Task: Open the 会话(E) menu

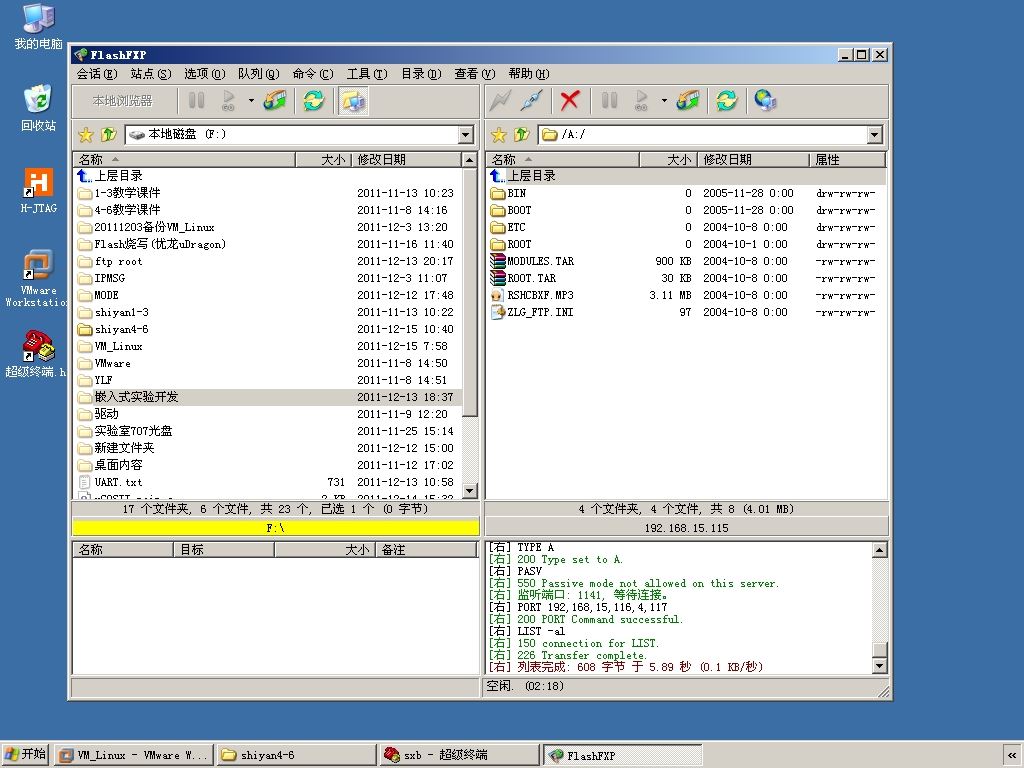Action: [97, 74]
